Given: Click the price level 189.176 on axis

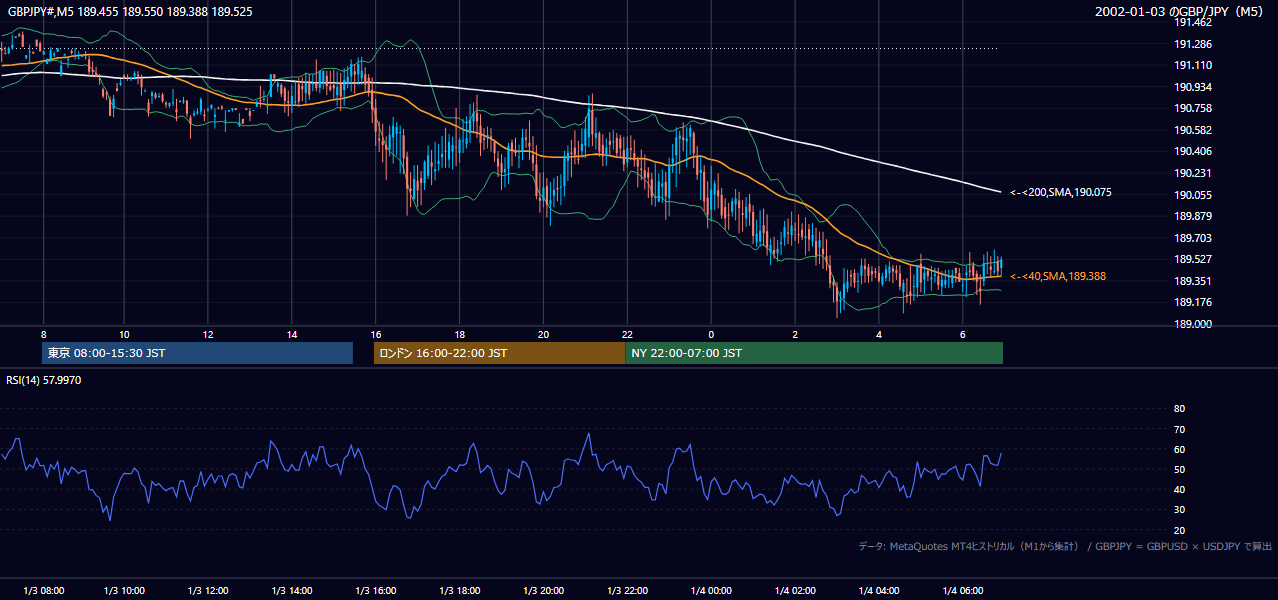Looking at the screenshot, I should coord(1193,302).
